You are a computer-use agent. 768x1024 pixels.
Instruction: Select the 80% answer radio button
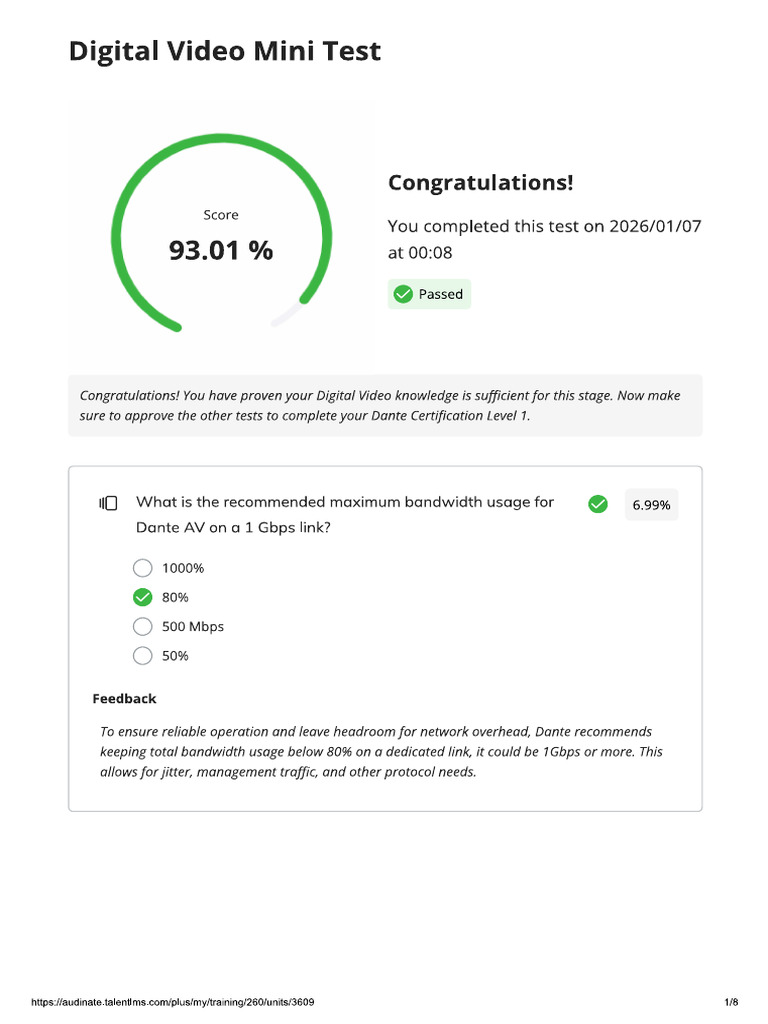click(x=143, y=598)
